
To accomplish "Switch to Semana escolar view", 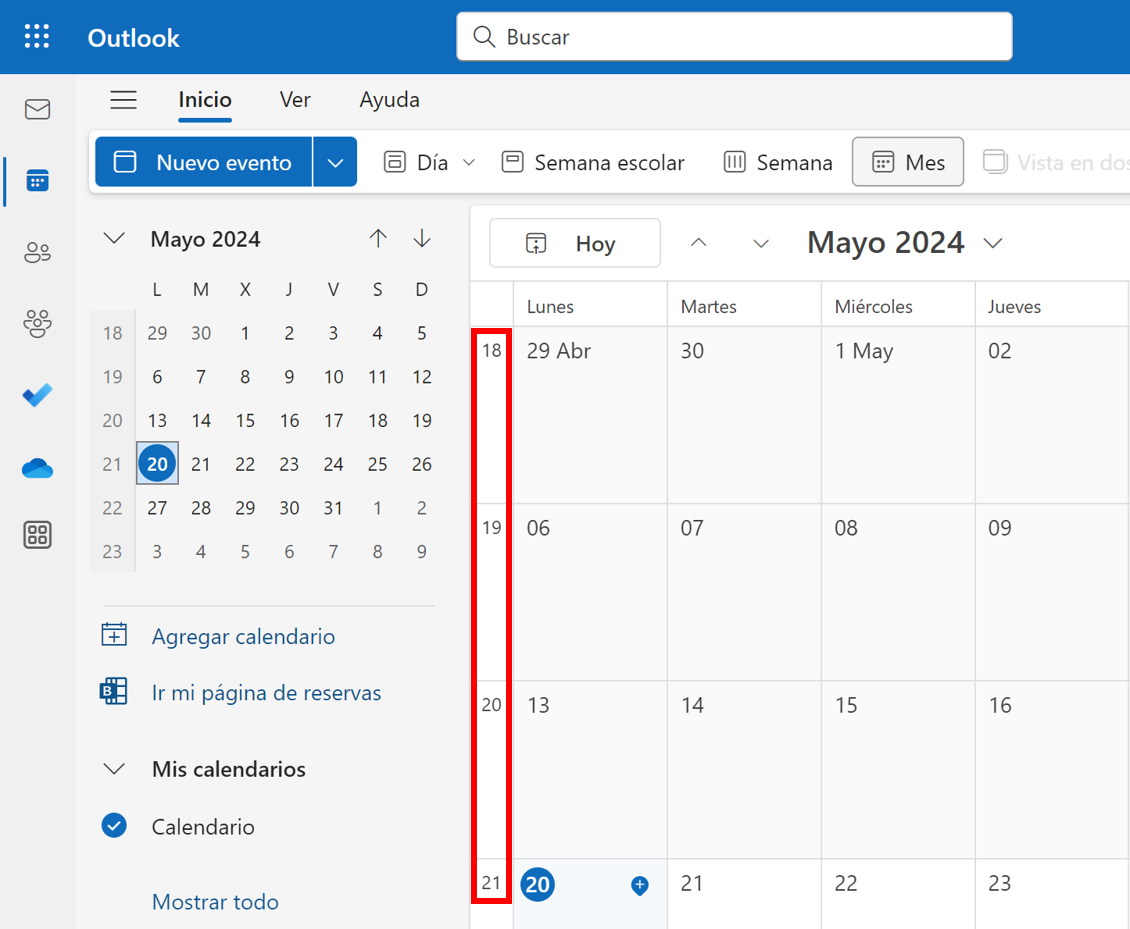I will [592, 162].
